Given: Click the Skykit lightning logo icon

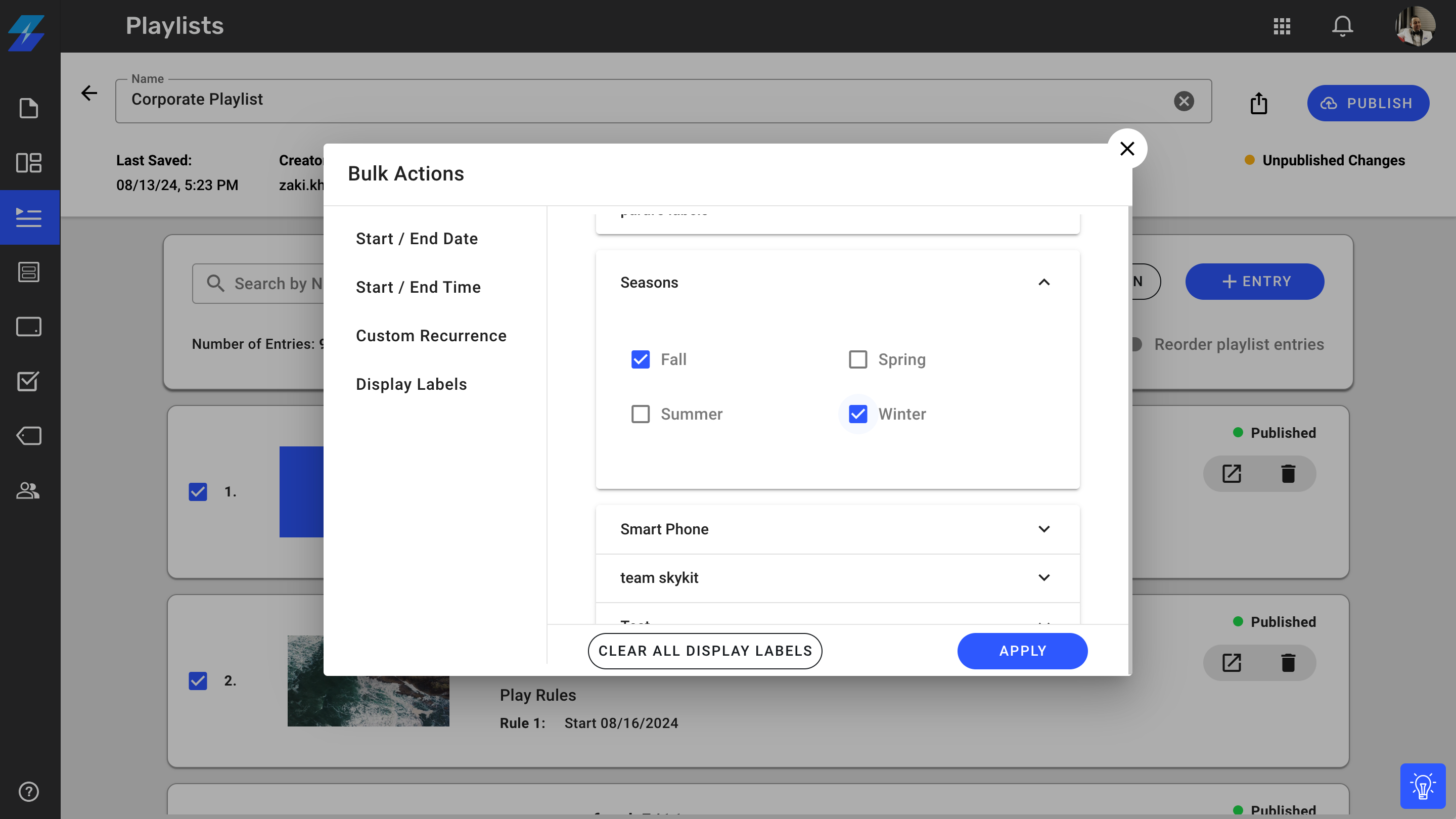Looking at the screenshot, I should point(27,33).
